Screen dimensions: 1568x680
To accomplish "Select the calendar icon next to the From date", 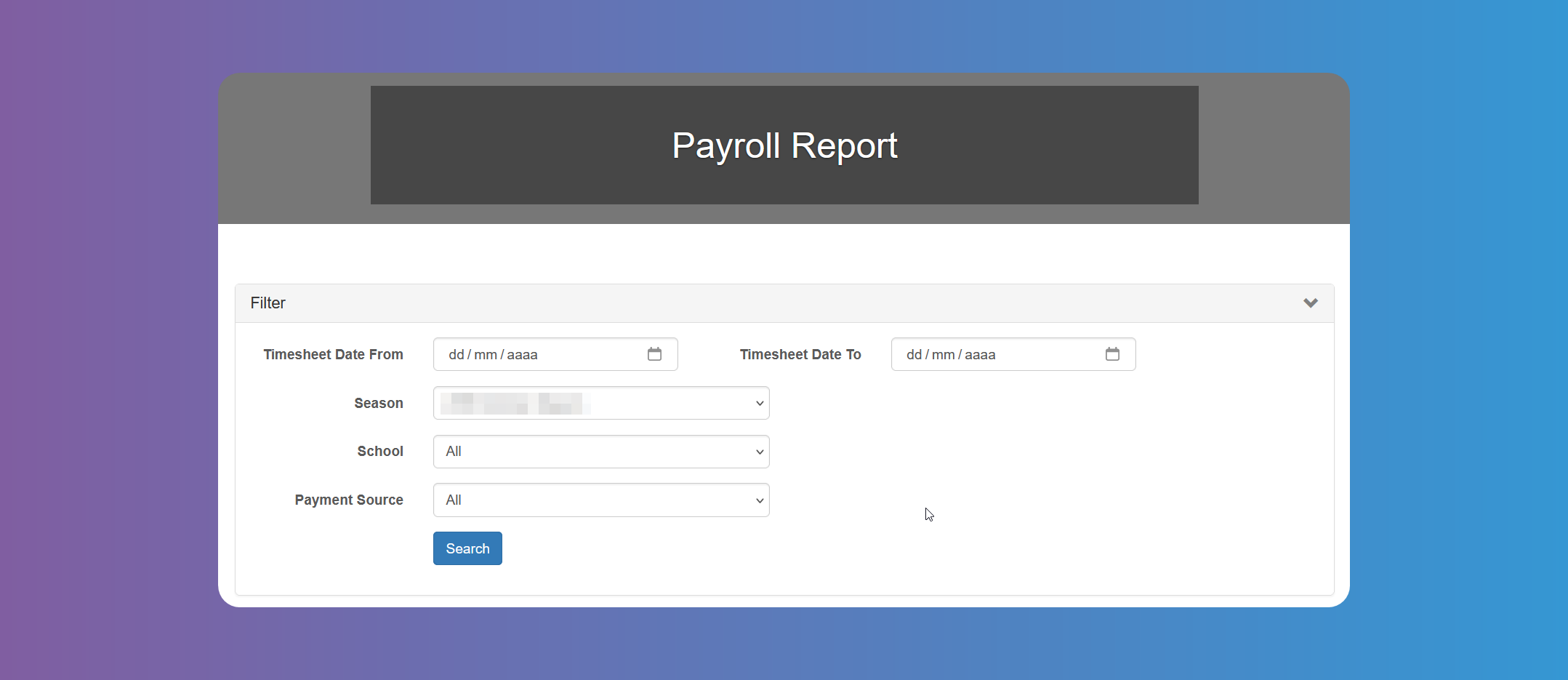I will (x=655, y=354).
